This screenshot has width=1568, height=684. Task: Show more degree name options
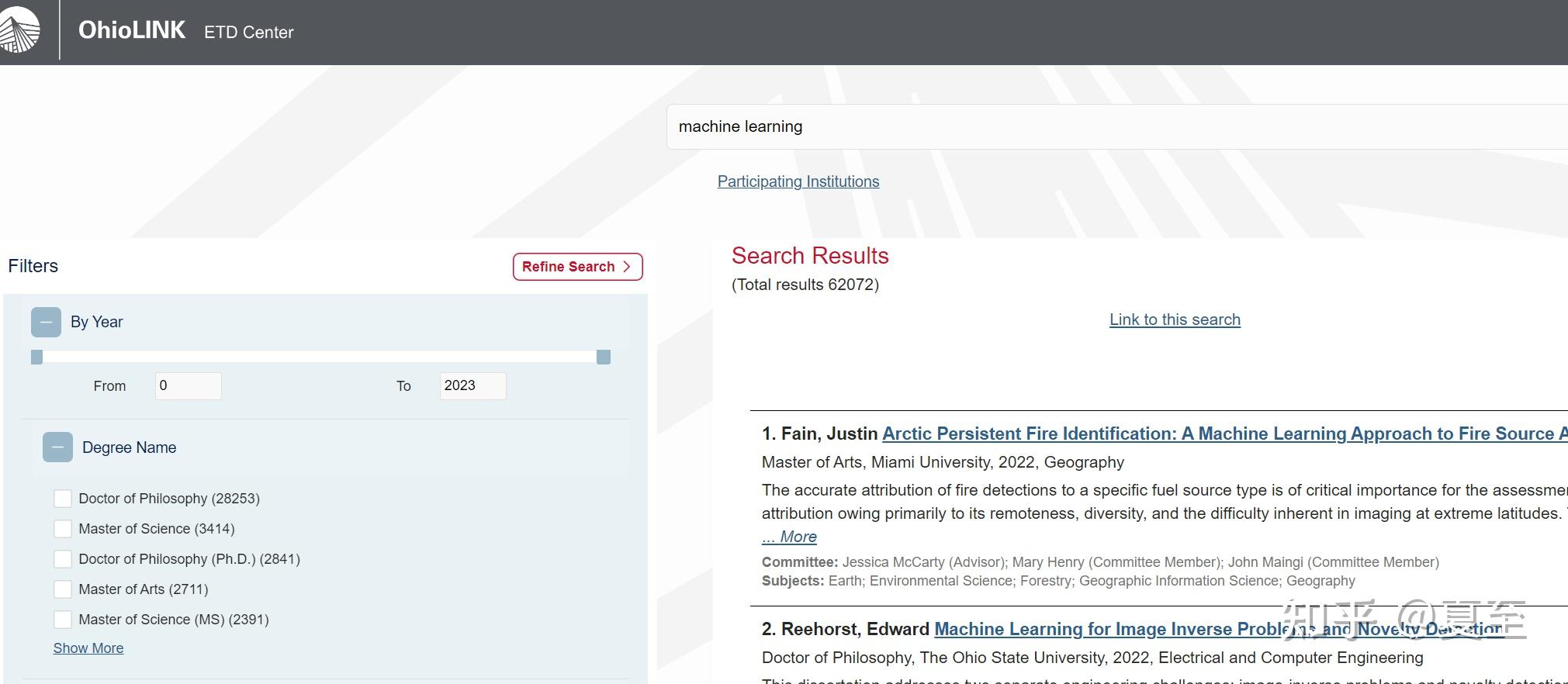88,648
